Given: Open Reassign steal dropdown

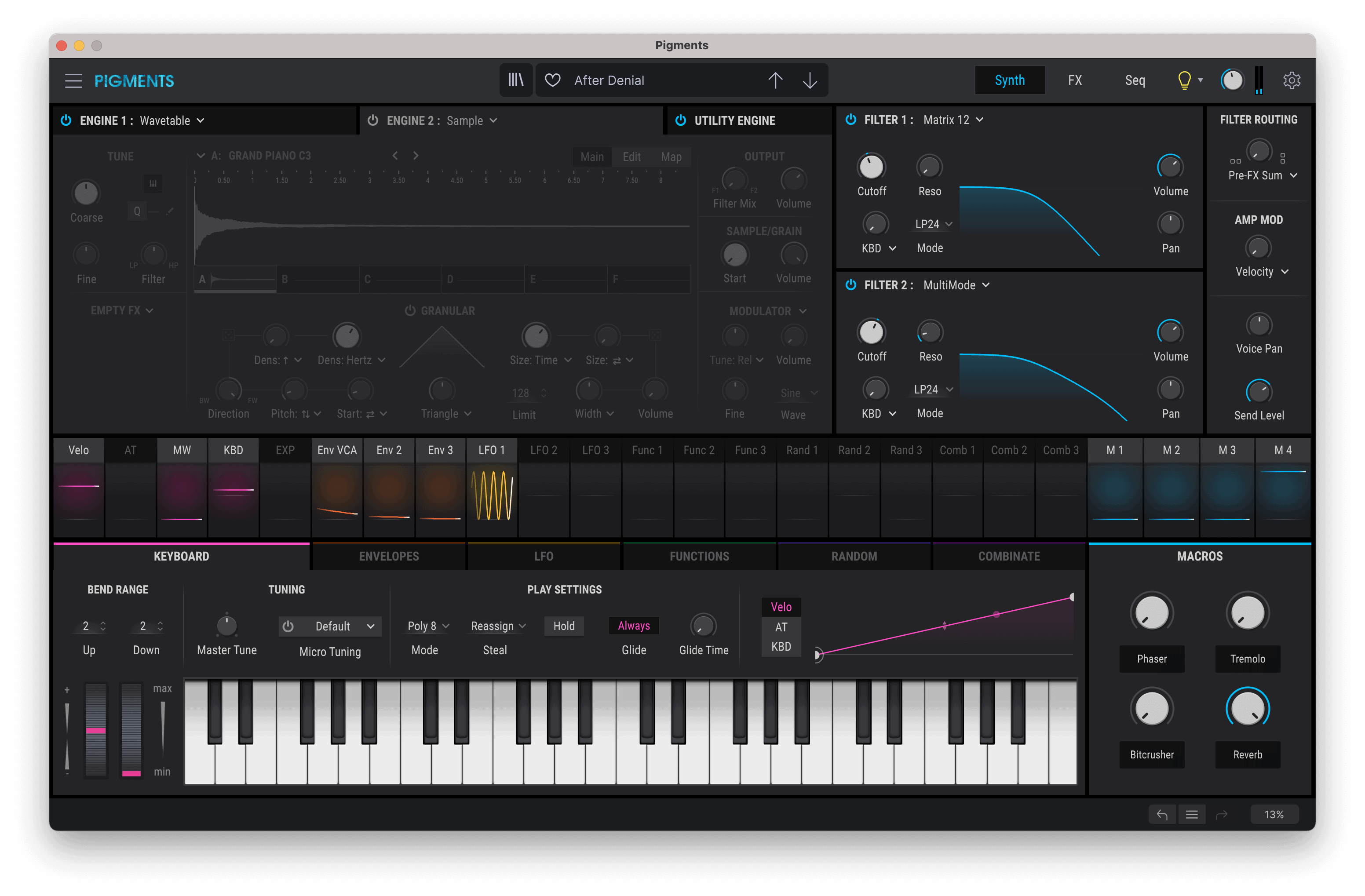Looking at the screenshot, I should (x=498, y=626).
